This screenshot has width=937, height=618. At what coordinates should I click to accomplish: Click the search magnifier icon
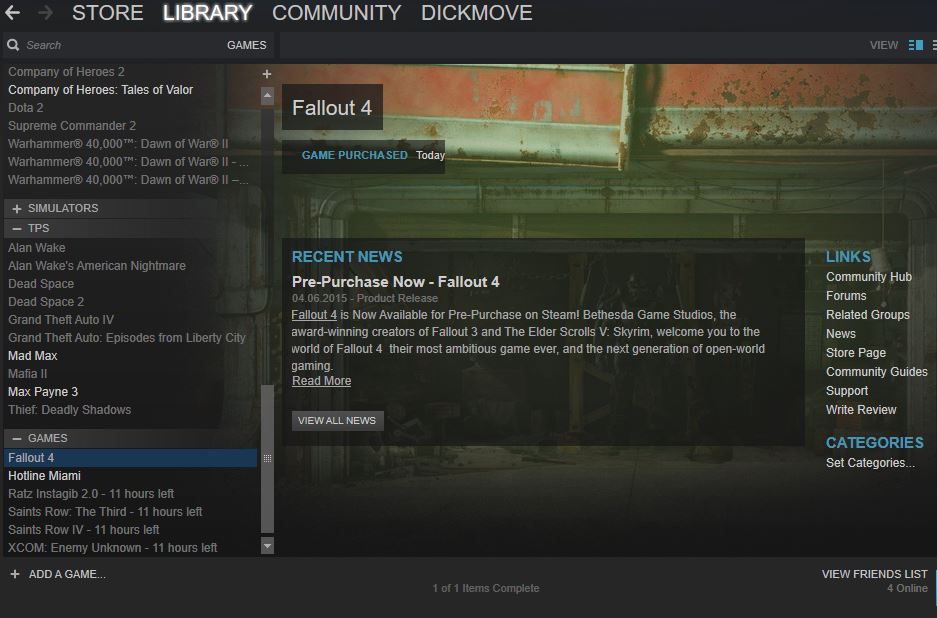coord(13,45)
